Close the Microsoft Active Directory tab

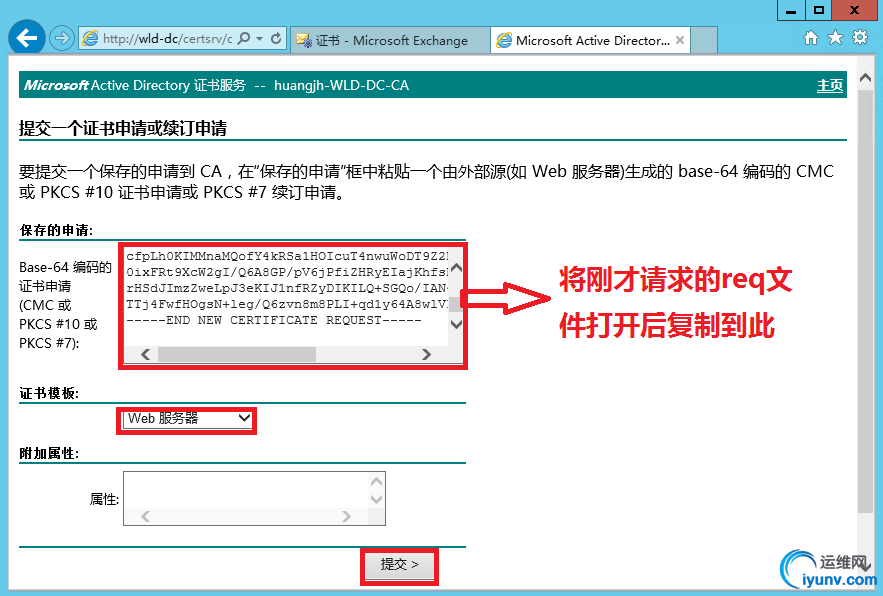pyautogui.click(x=680, y=40)
